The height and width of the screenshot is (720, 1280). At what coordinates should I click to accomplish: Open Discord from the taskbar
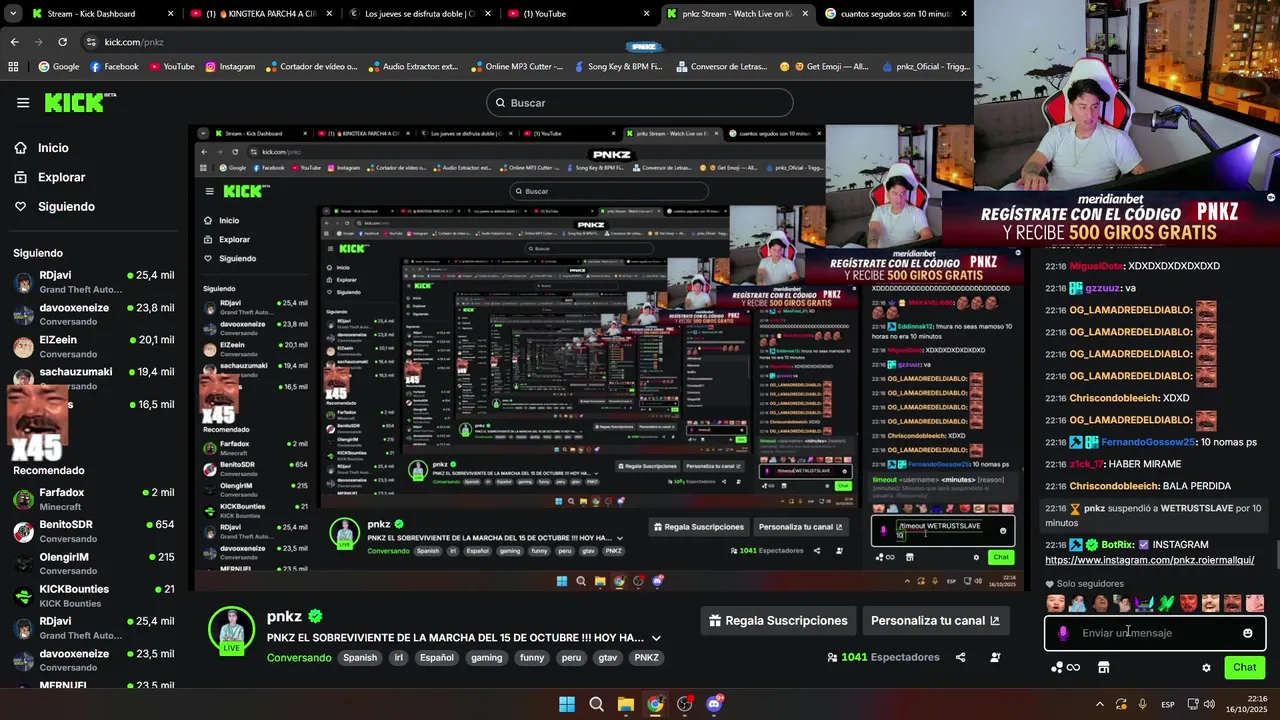coord(714,704)
